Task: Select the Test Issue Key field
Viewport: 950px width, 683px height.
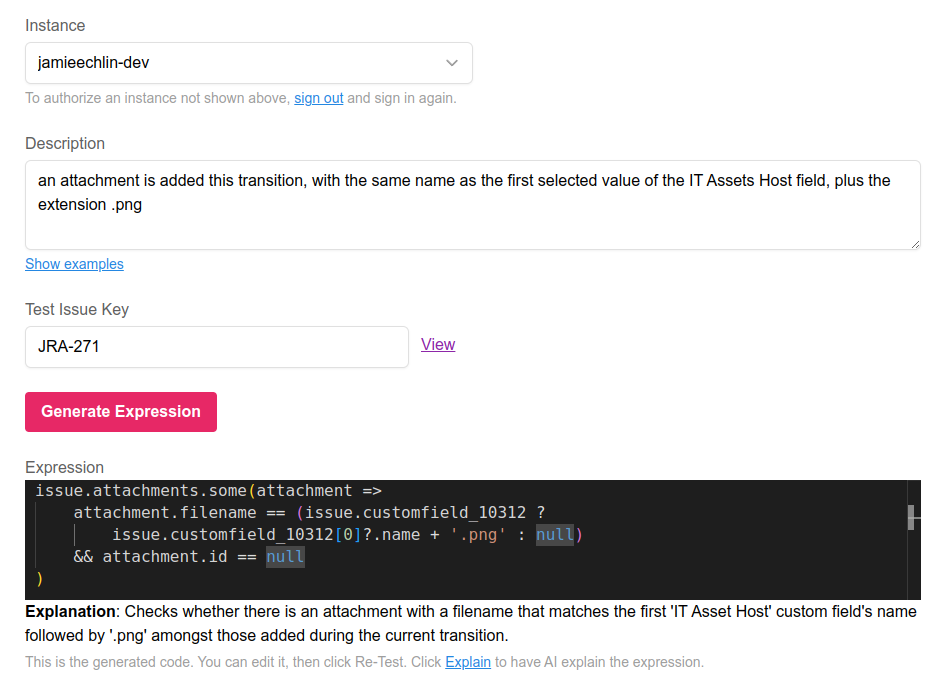Action: (216, 346)
